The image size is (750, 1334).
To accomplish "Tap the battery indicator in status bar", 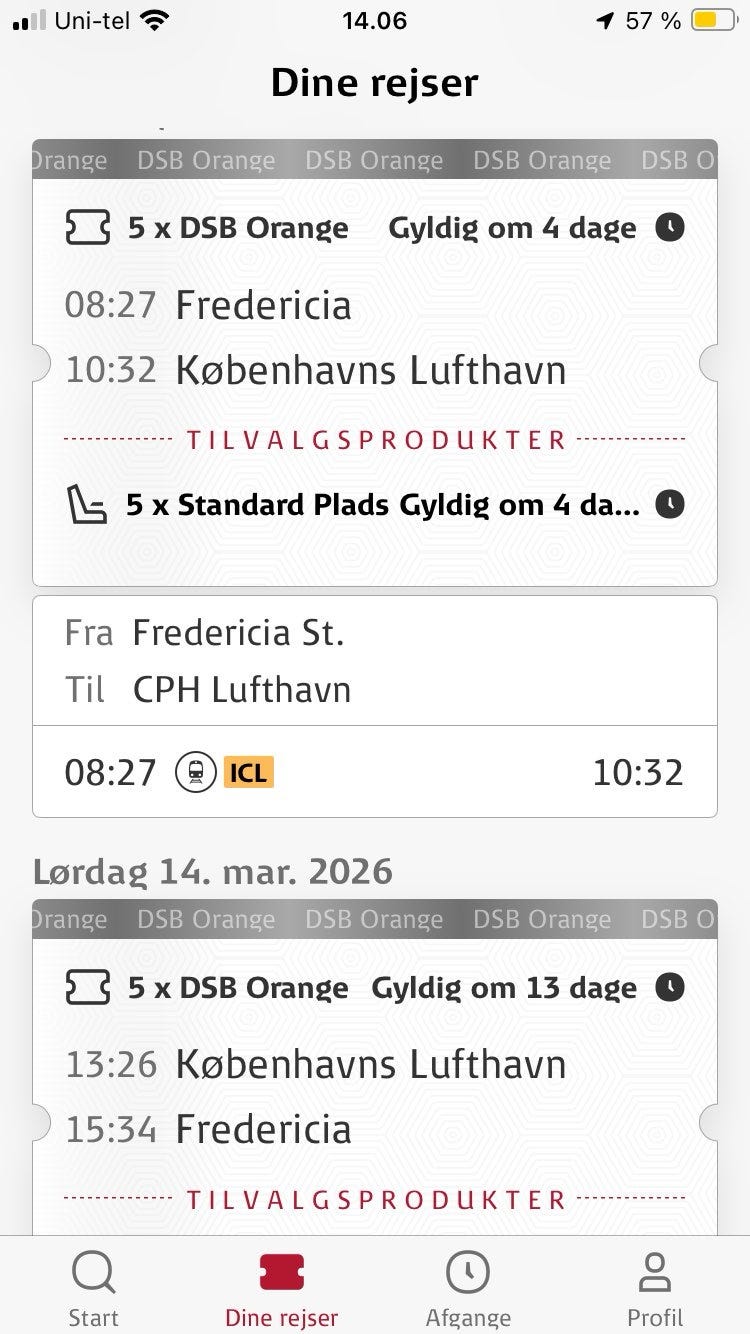I will 713,20.
